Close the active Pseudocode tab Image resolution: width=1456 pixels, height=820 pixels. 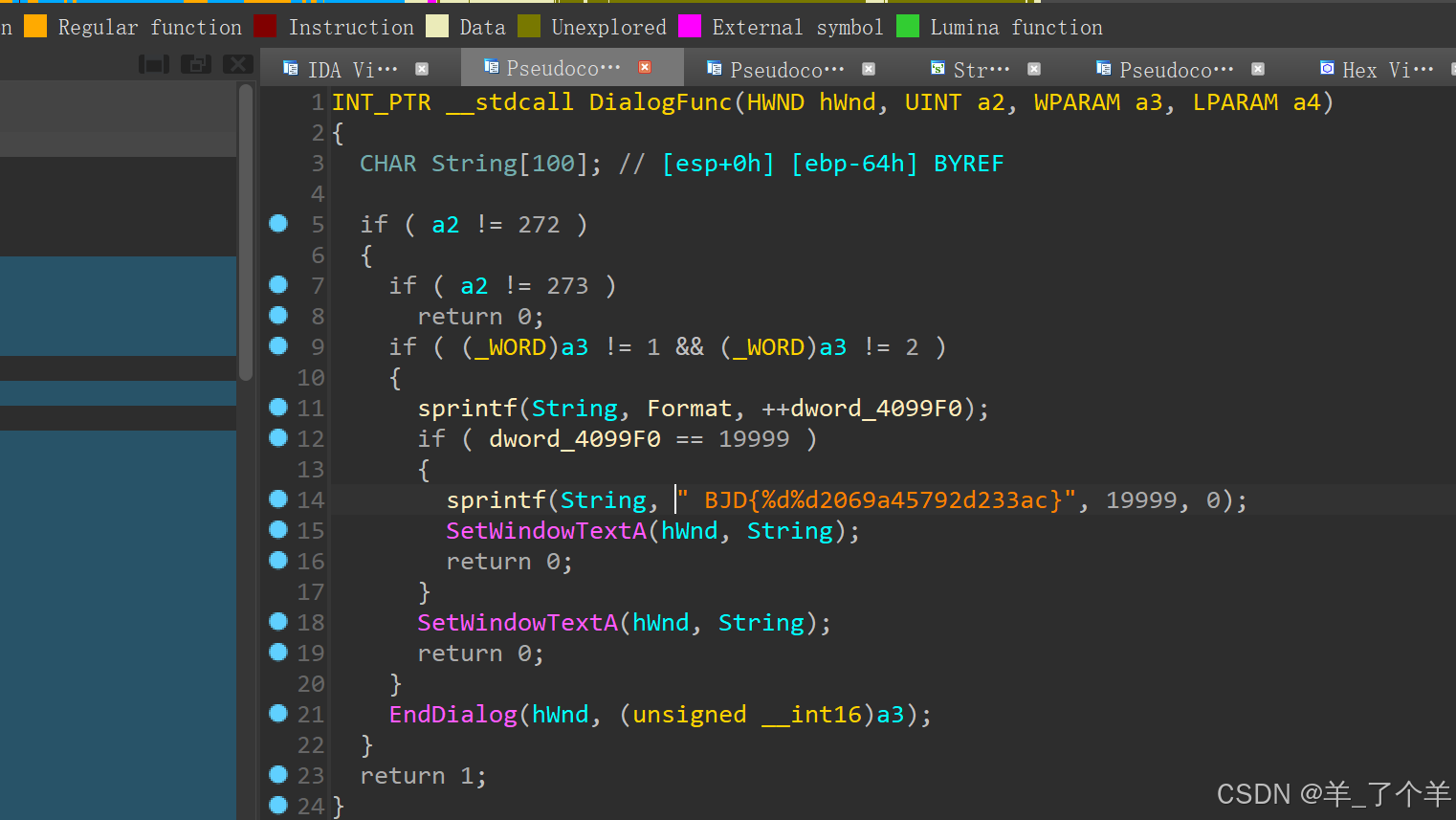tap(644, 68)
